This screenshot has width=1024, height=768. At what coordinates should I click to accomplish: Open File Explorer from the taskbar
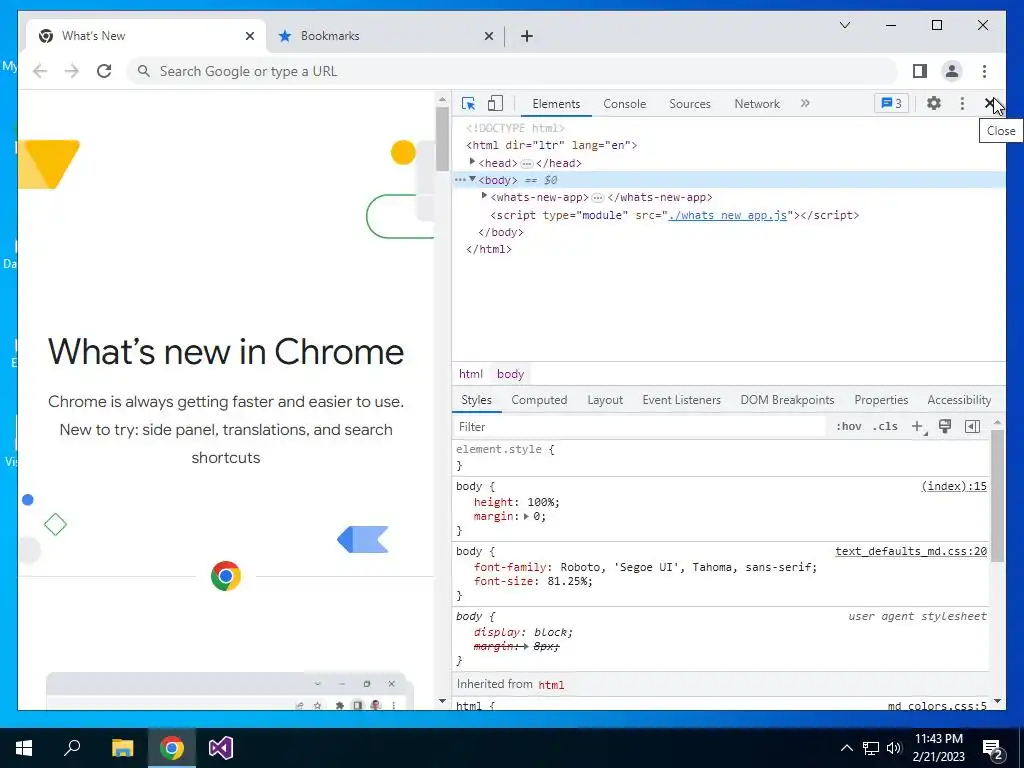click(122, 748)
